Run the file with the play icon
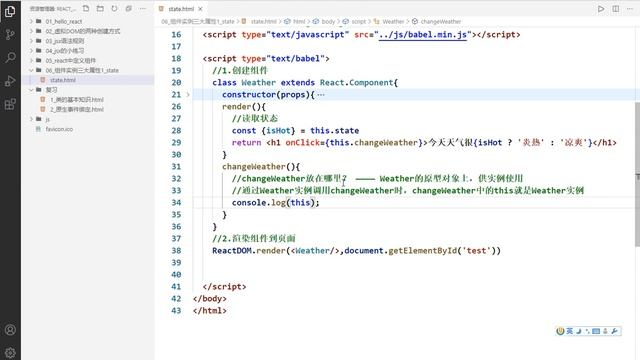 (x=601, y=9)
